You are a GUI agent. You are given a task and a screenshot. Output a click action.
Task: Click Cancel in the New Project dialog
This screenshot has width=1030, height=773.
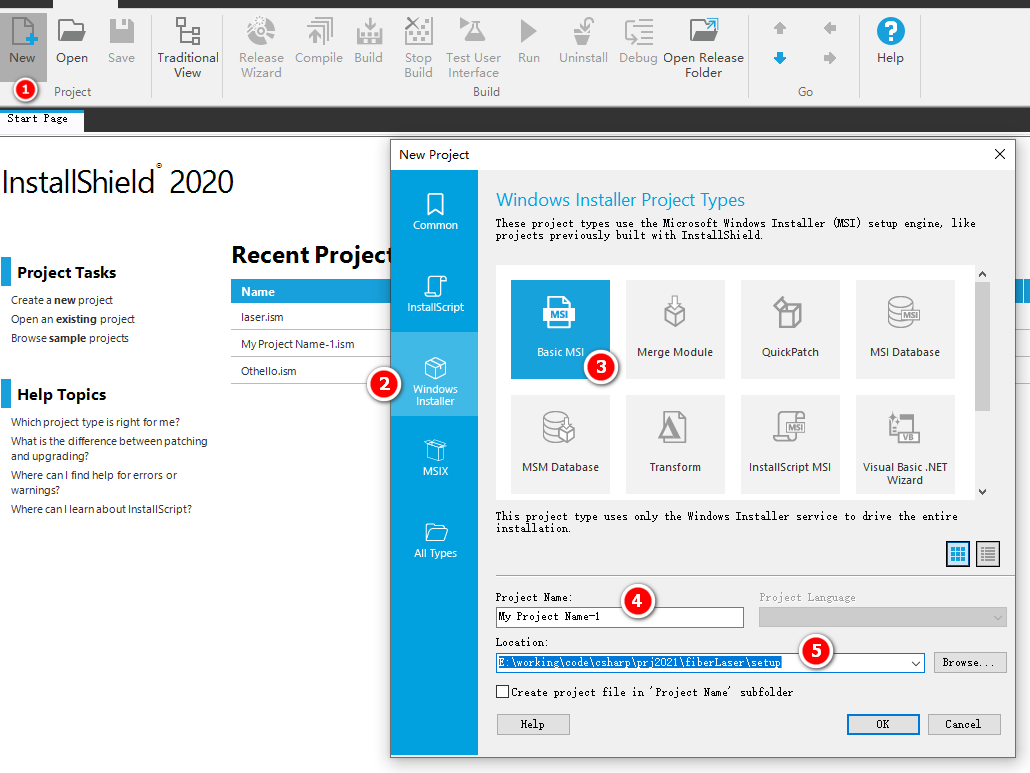coord(964,724)
